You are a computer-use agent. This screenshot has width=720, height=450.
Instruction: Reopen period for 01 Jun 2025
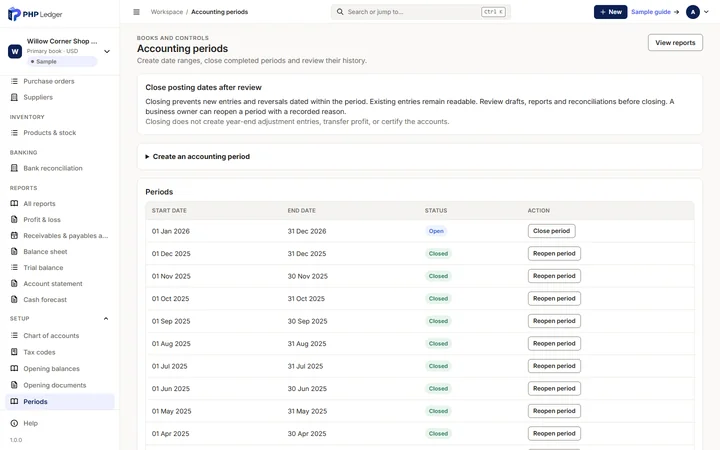[554, 388]
